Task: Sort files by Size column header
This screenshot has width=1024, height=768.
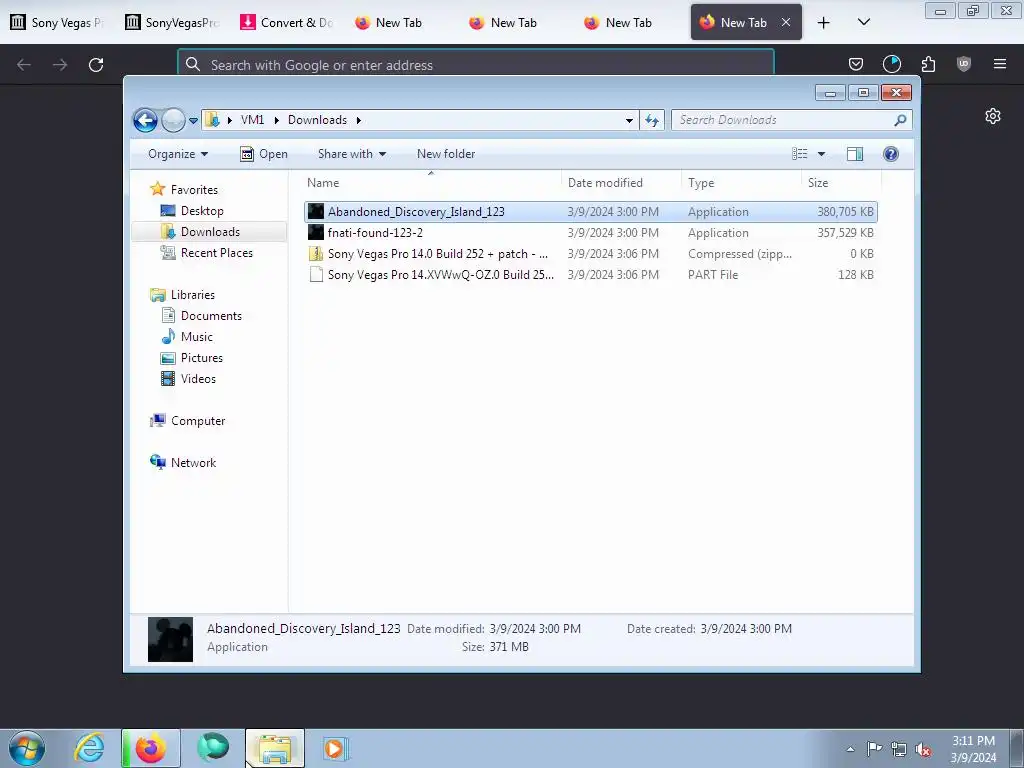Action: 841,183
